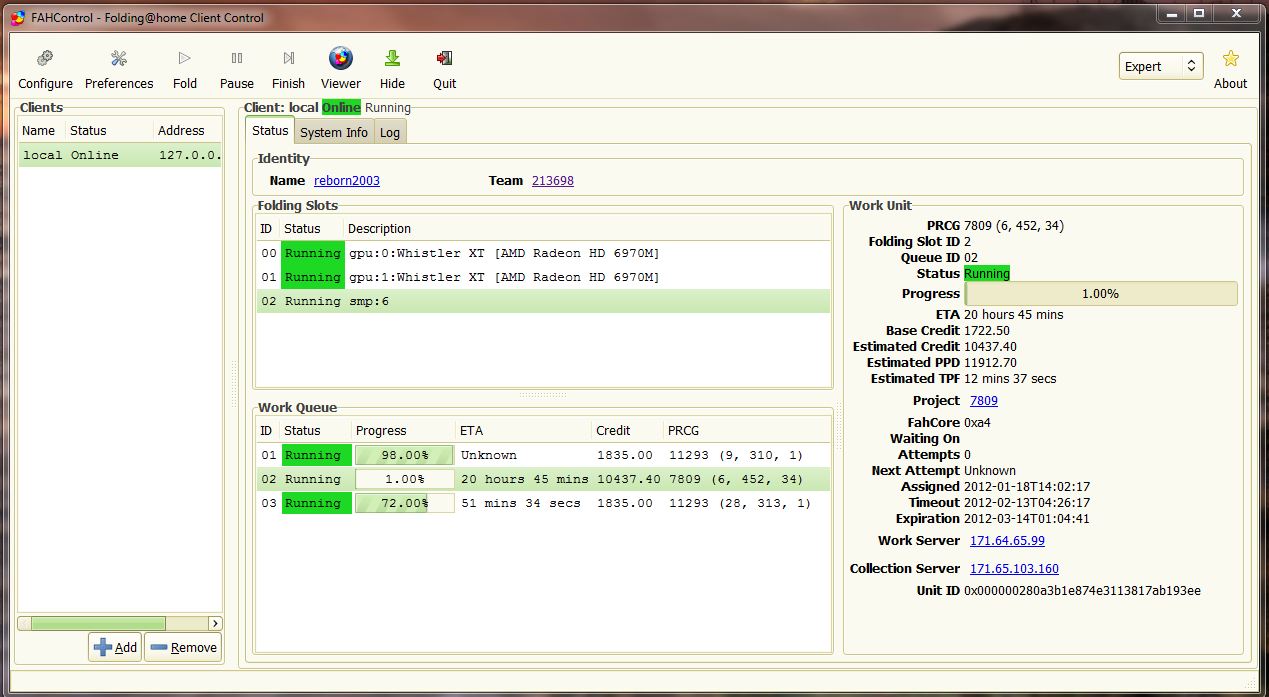Click the 72.00% progress bar in queue
Image resolution: width=1269 pixels, height=697 pixels.
tap(404, 503)
